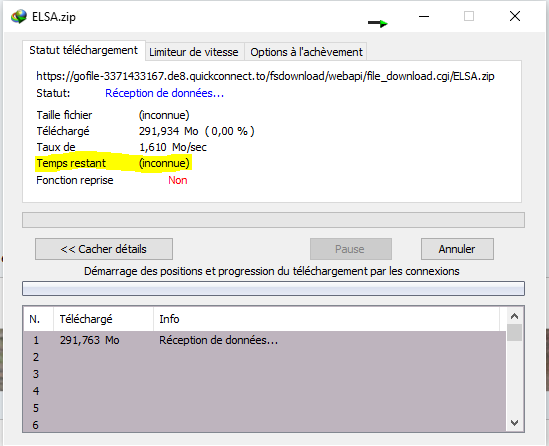Image resolution: width=549 pixels, height=446 pixels.
Task: Click the scroll down arrow in connections list
Action: 514,423
